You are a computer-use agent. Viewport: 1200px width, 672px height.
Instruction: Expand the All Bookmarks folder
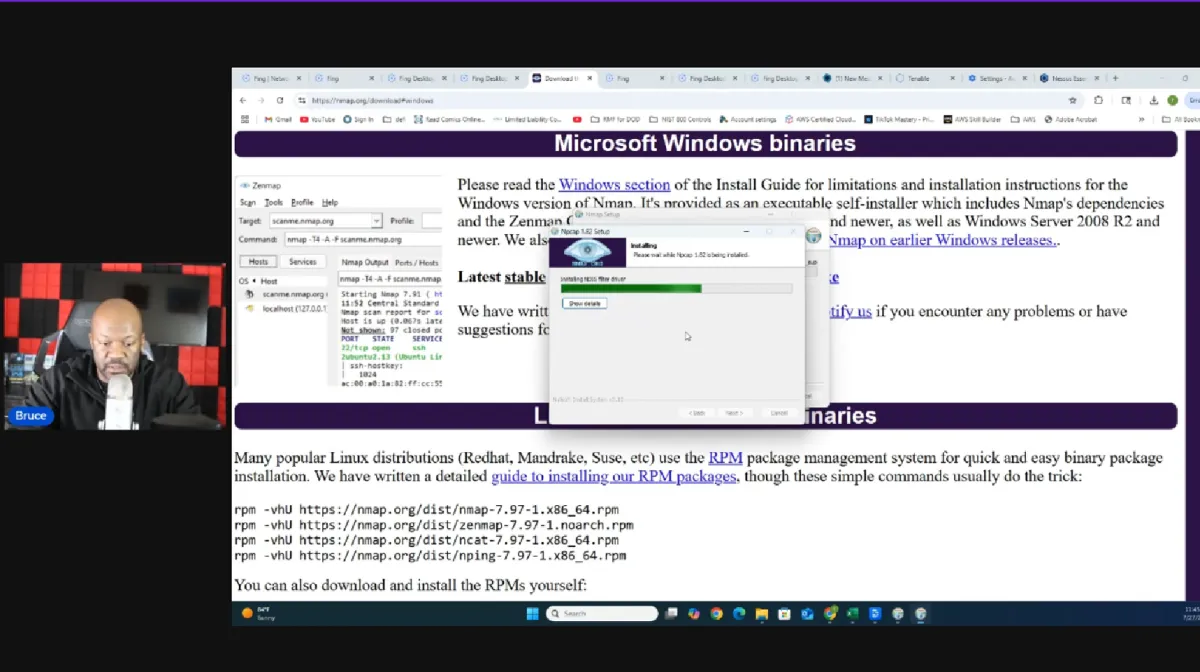coord(1181,119)
